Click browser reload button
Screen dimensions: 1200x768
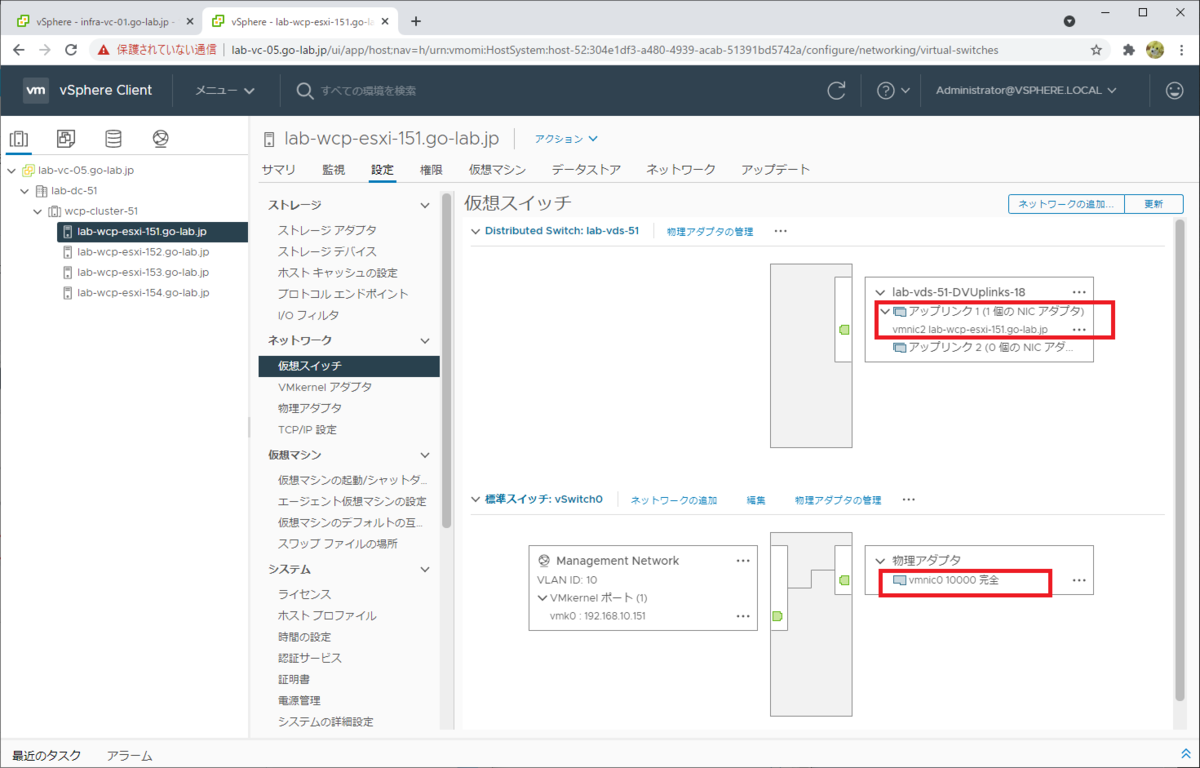tap(71, 49)
